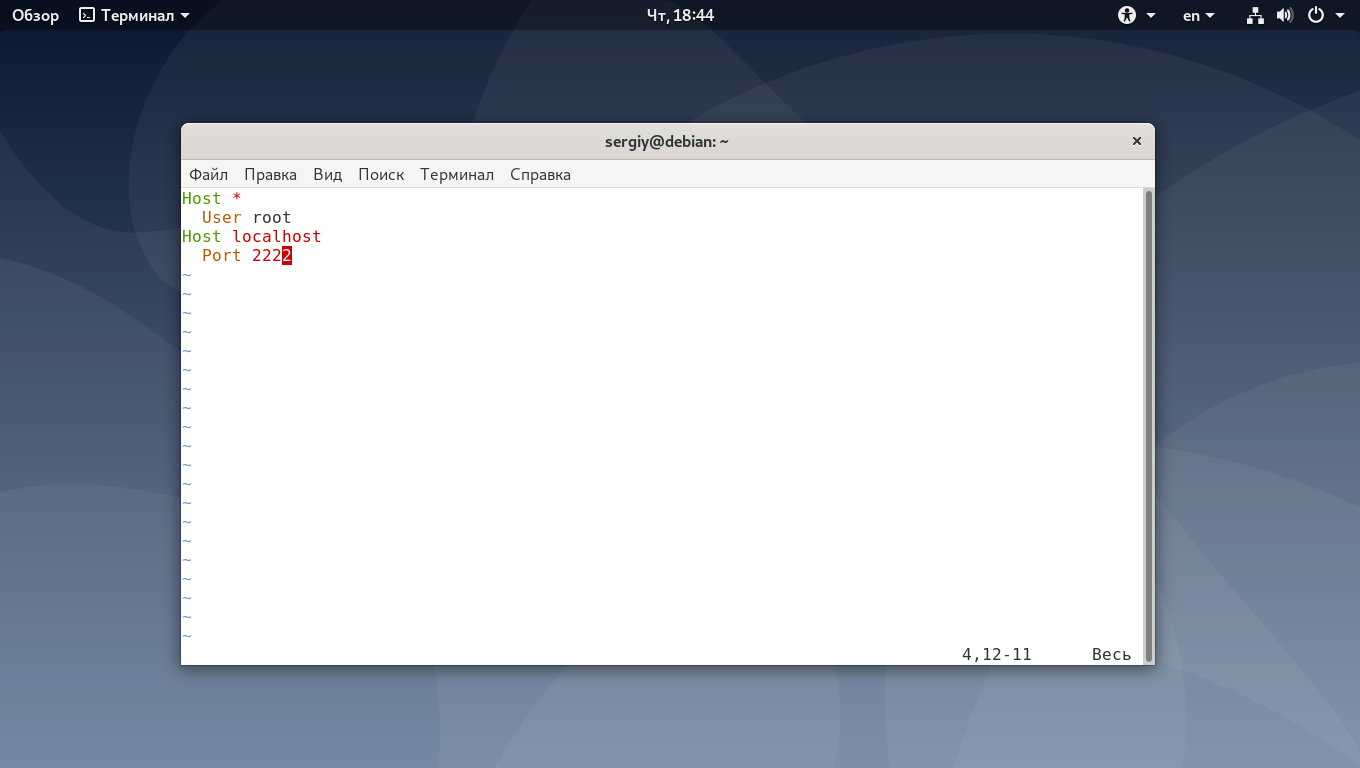
Task: Click the network connection status icon
Action: 1256,15
